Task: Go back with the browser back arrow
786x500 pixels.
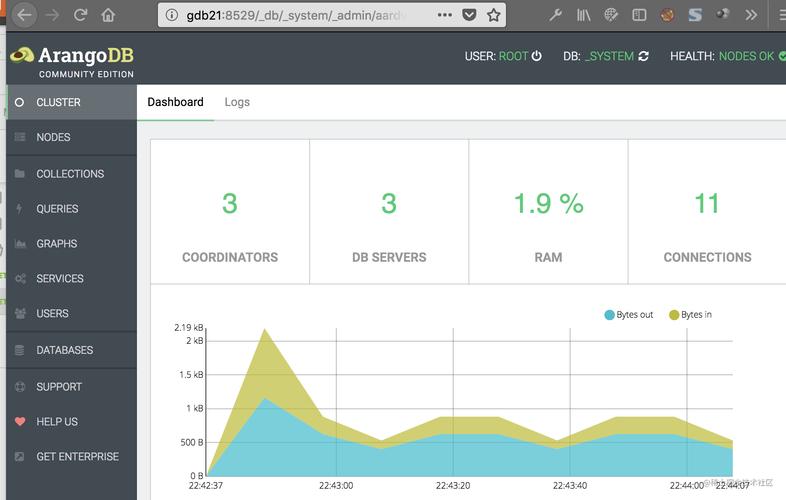Action: pos(24,15)
